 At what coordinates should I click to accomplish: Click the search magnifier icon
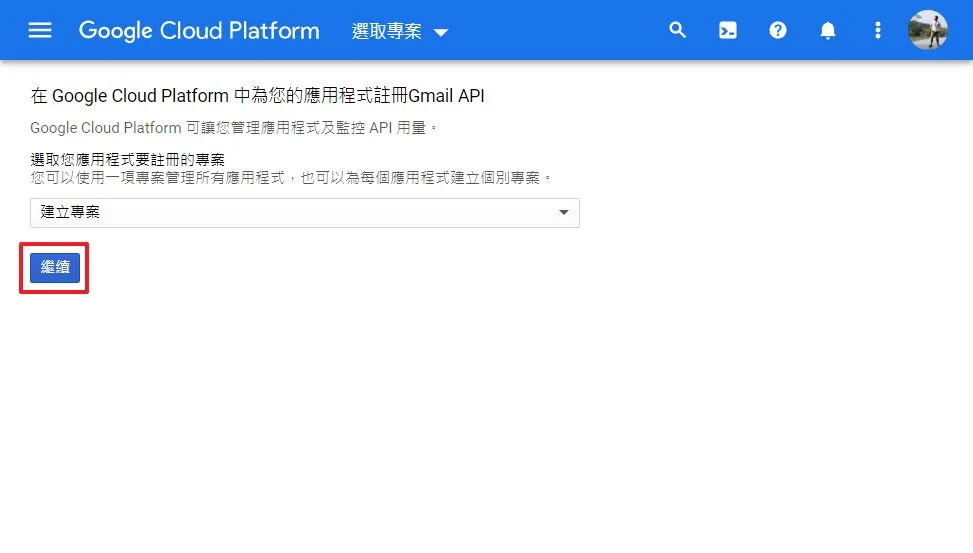(677, 30)
